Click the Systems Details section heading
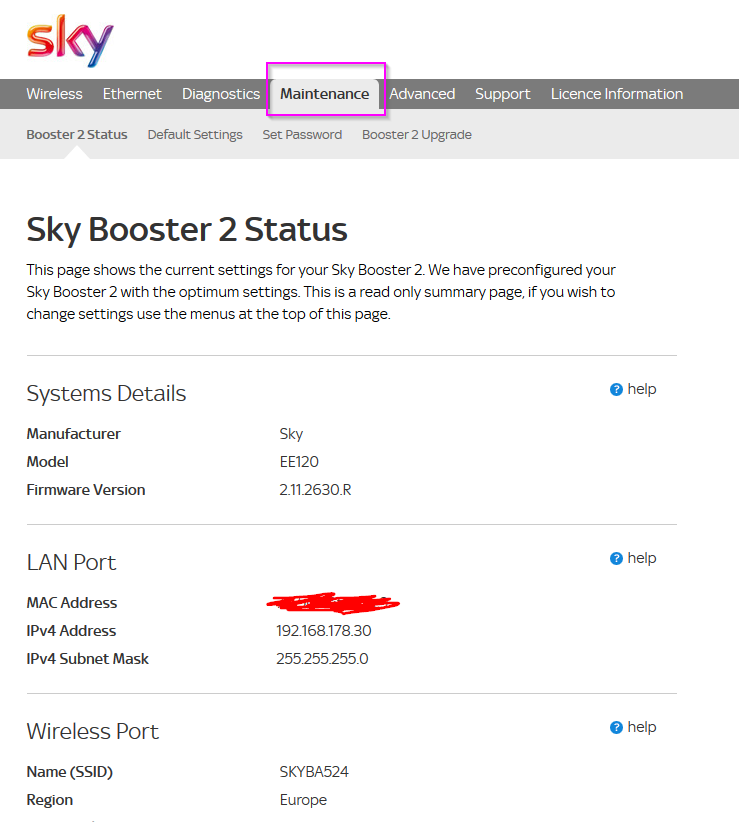The image size is (739, 822). pyautogui.click(x=106, y=393)
